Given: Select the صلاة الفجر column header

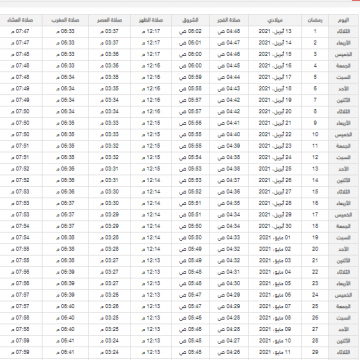Looking at the screenshot, I should [229, 20].
